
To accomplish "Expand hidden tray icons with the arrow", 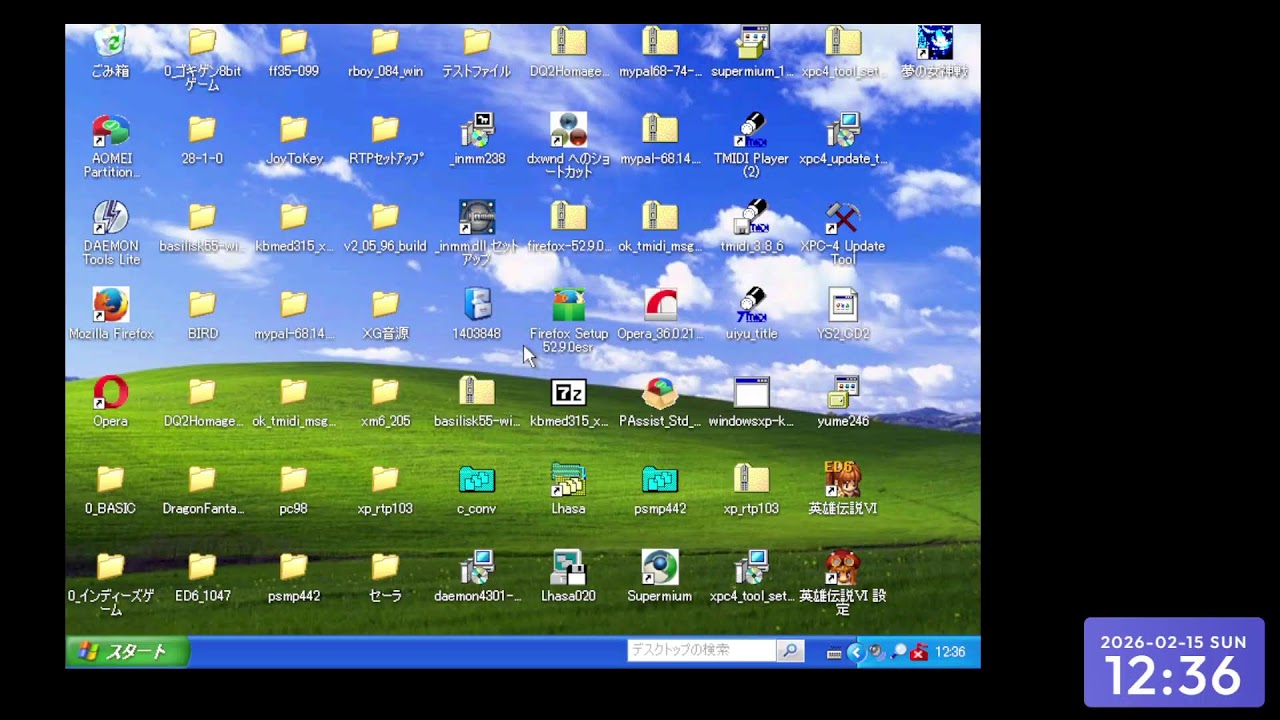I will (855, 652).
